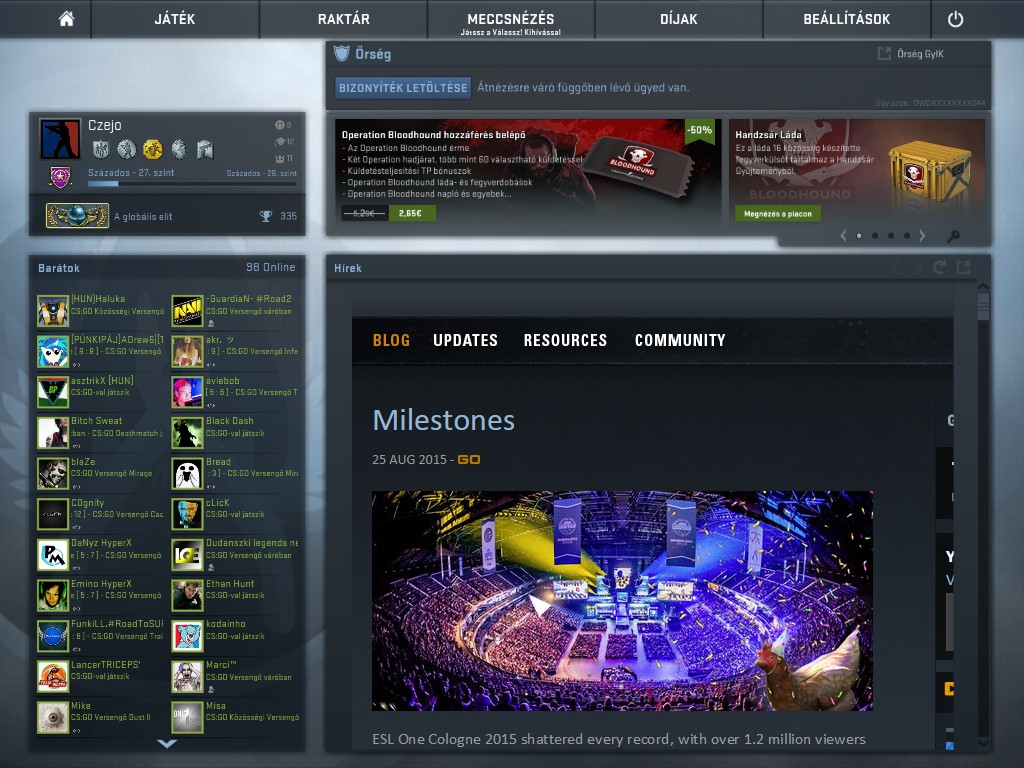This screenshot has height=768, width=1024.
Task: Click Dudanszki legends ICE avatar
Action: pos(187,554)
